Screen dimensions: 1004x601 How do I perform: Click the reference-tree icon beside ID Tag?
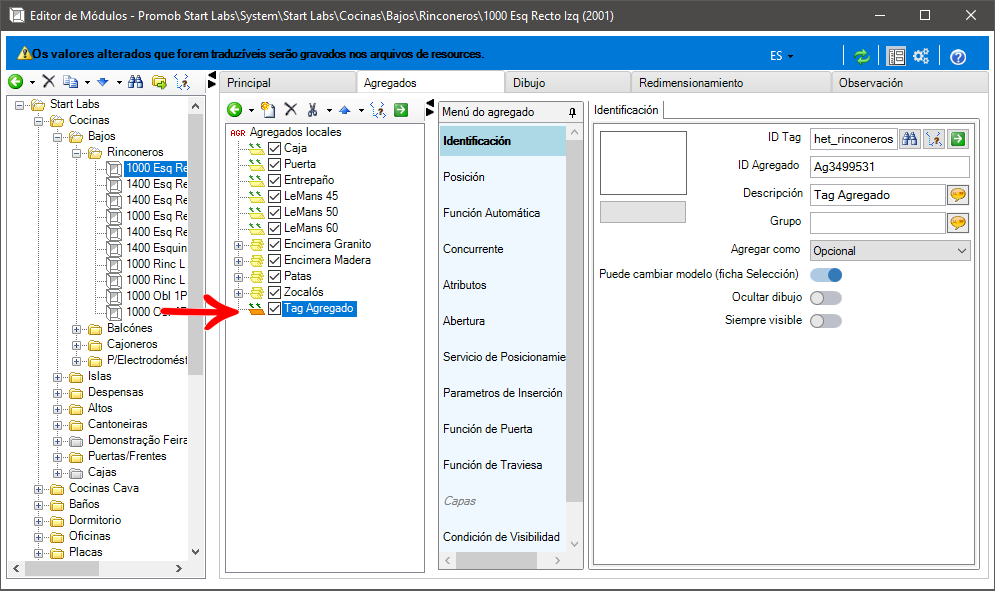pos(934,139)
